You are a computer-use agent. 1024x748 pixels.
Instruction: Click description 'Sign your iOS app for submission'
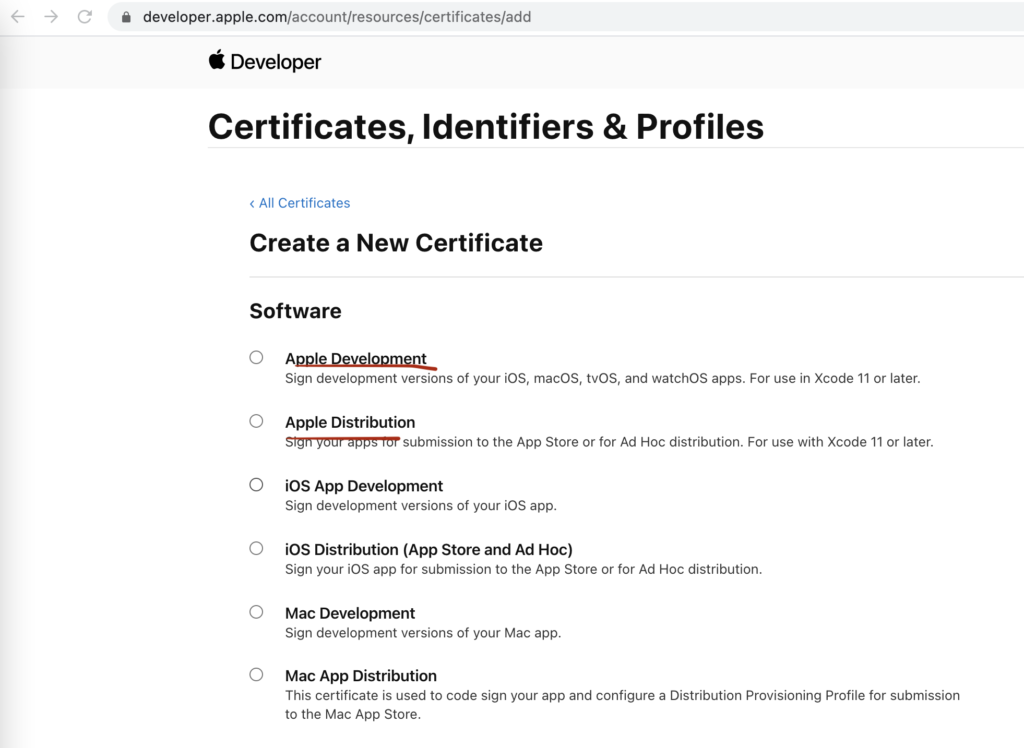tap(523, 570)
